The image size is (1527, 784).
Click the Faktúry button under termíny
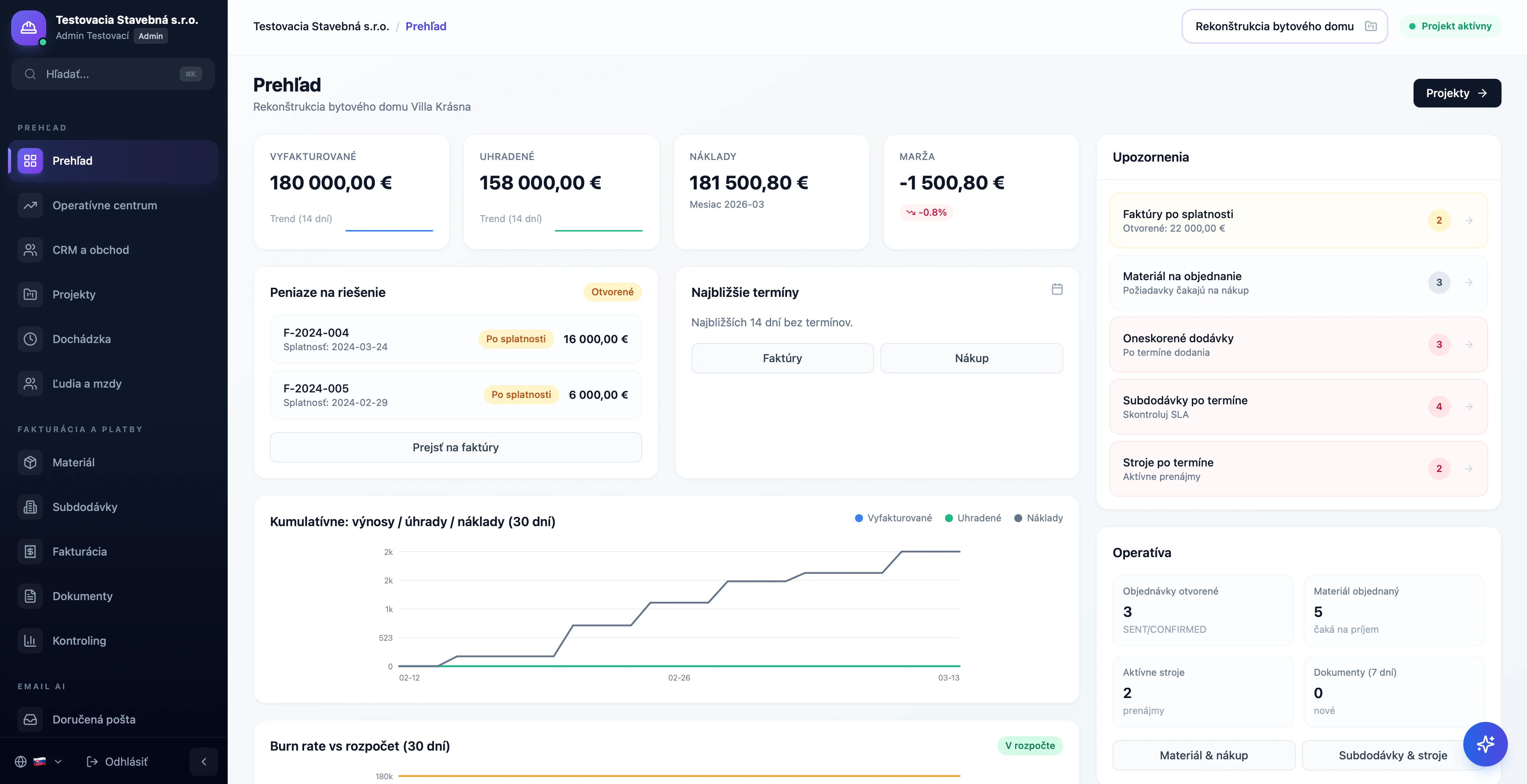[x=783, y=358]
